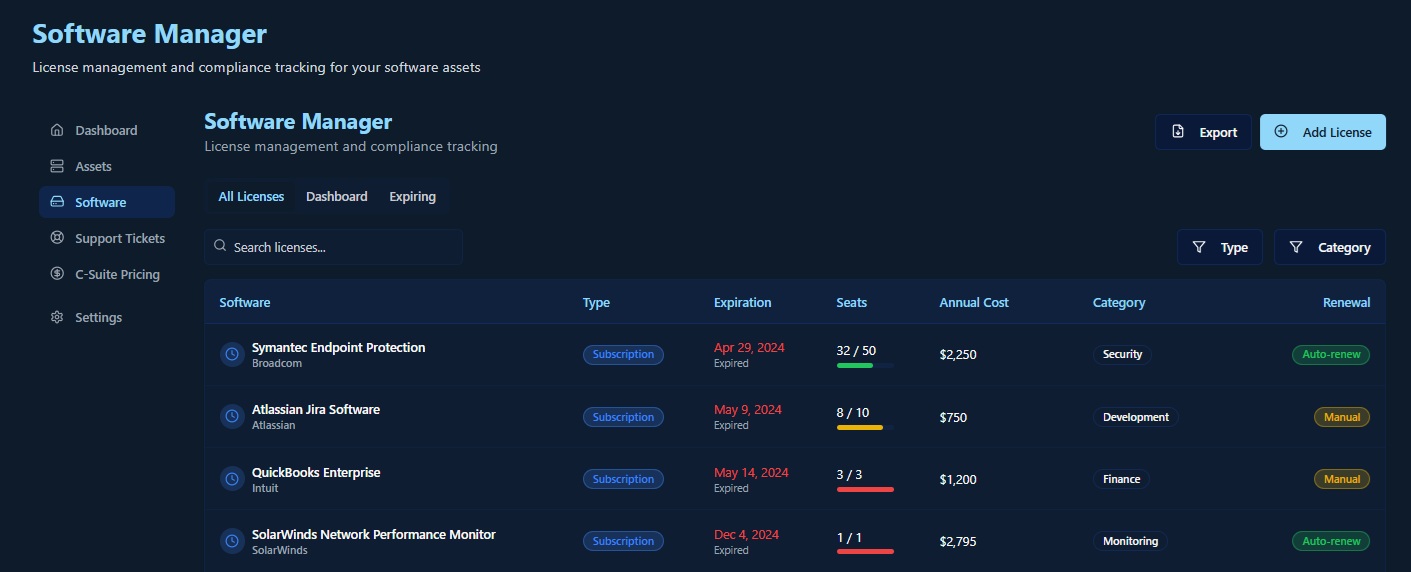Click the Support Tickets lifebuoy icon
This screenshot has width=1411, height=572.
click(x=57, y=238)
